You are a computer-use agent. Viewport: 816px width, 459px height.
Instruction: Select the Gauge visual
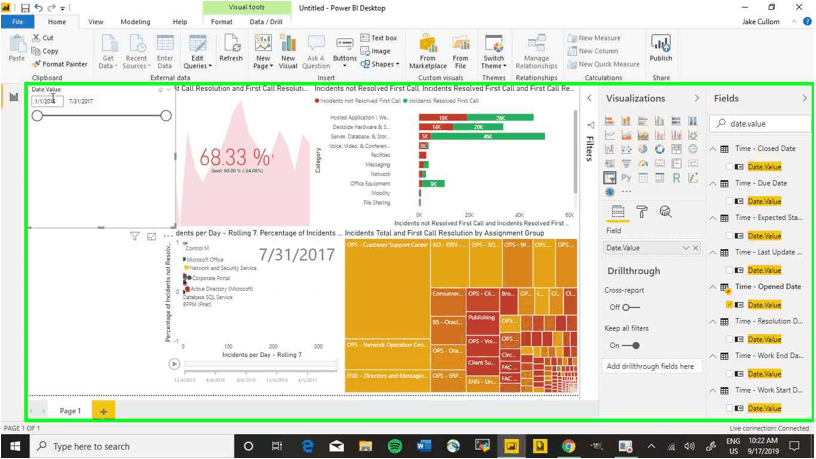(x=643, y=163)
